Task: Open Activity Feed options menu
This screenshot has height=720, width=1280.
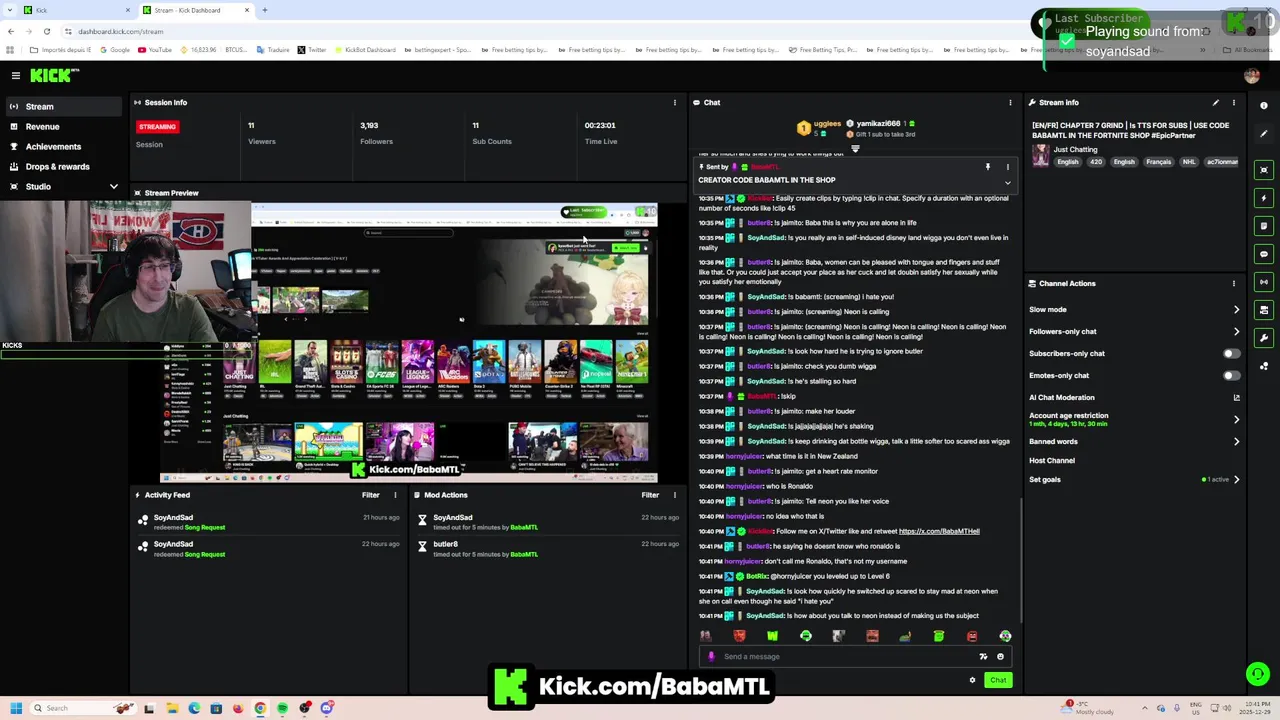Action: pos(395,495)
